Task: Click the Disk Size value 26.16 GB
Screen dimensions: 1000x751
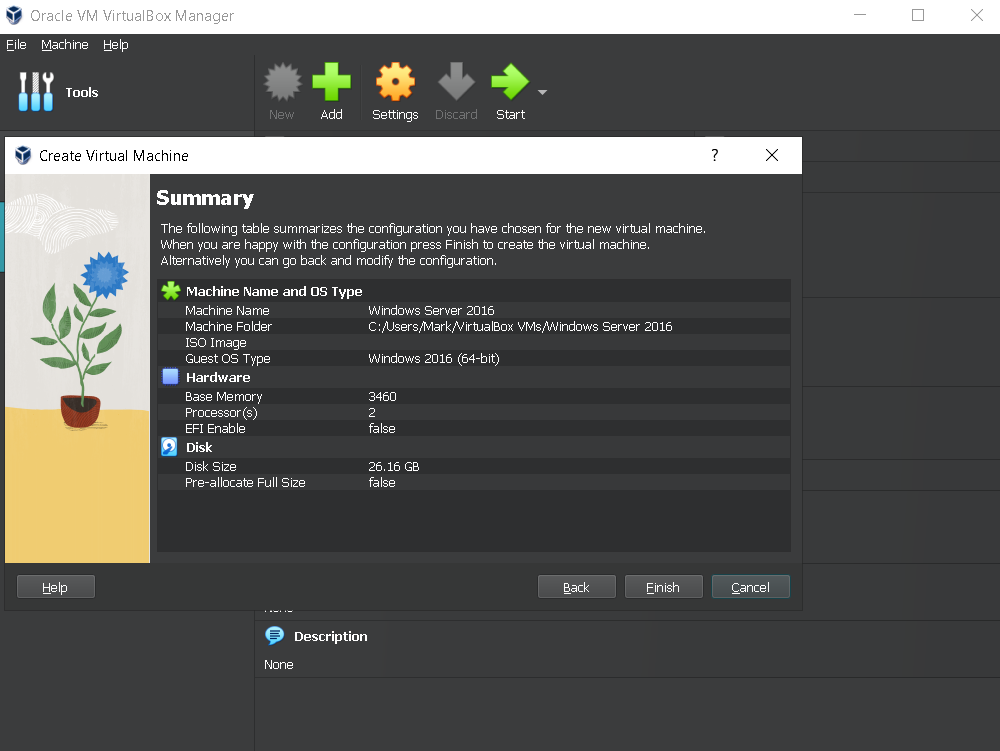Action: tap(393, 467)
